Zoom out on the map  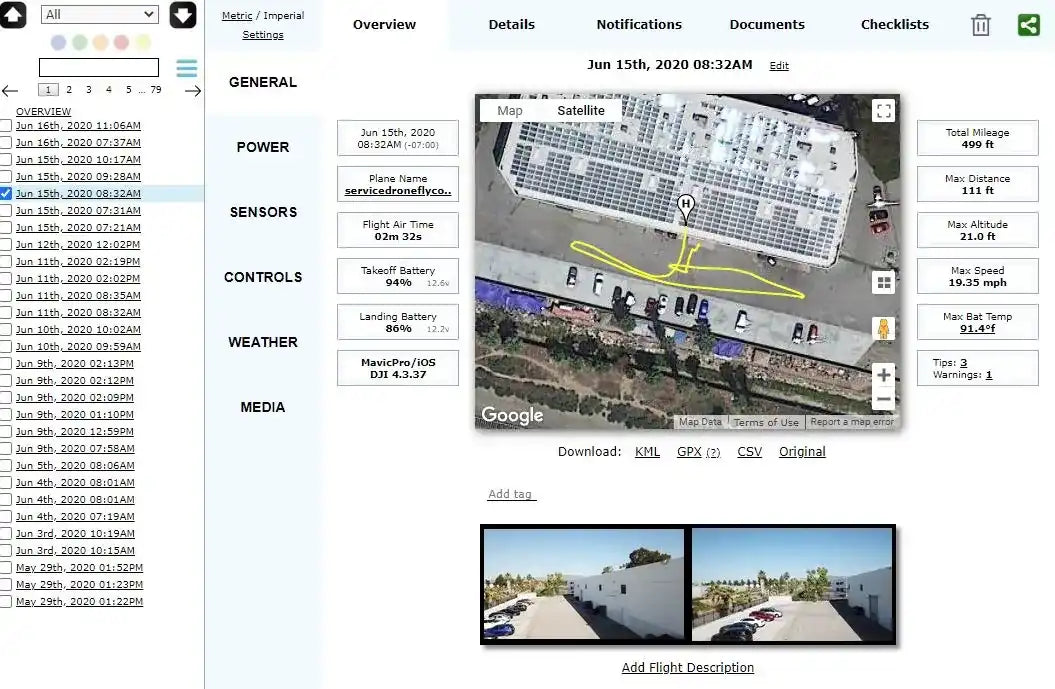click(883, 399)
